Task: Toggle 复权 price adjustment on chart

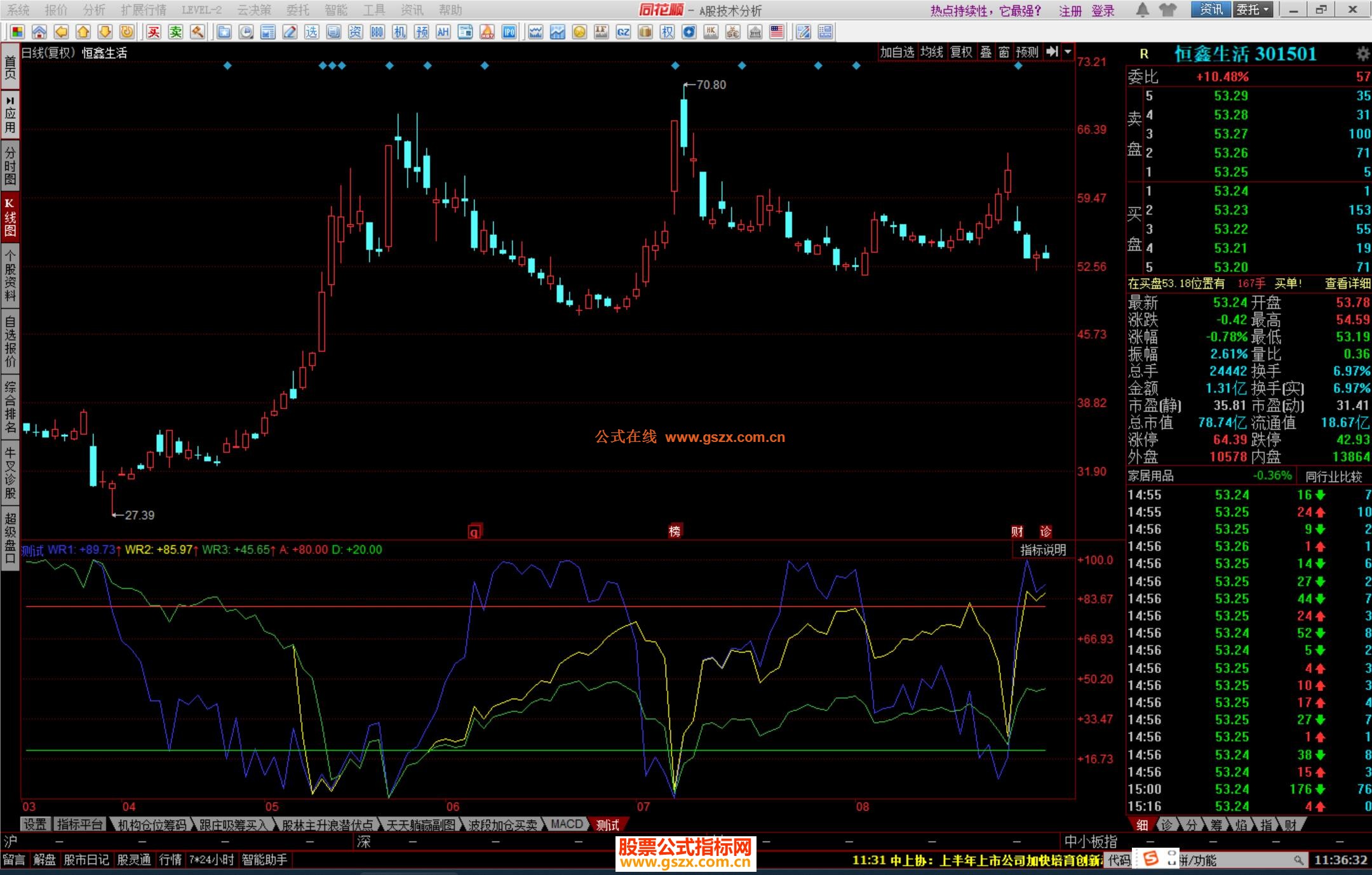Action: (961, 52)
